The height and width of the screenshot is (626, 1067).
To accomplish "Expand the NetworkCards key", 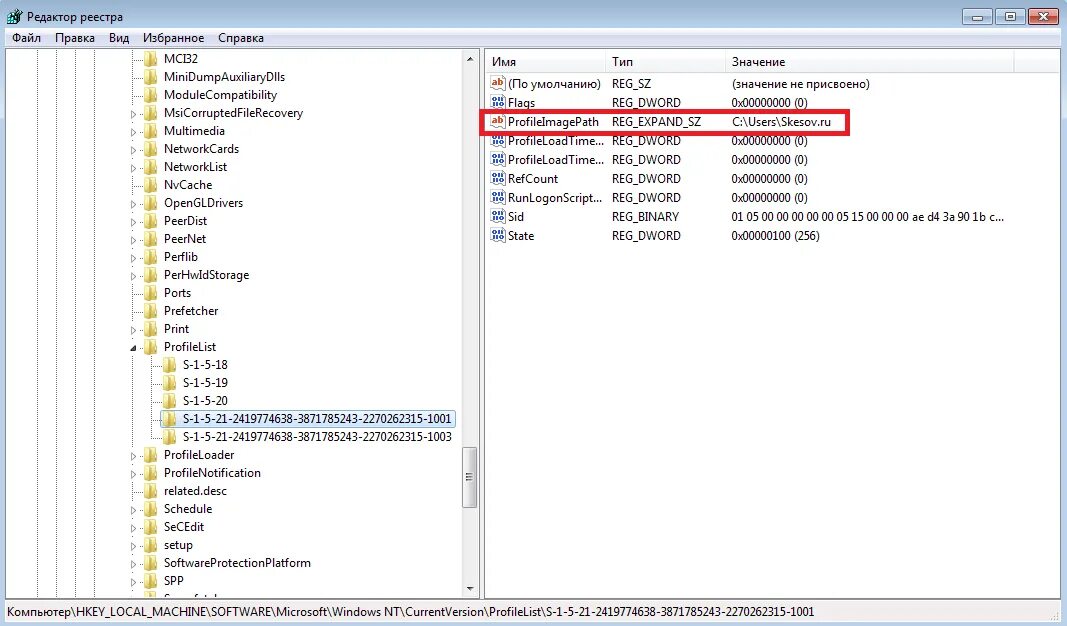I will coord(133,150).
